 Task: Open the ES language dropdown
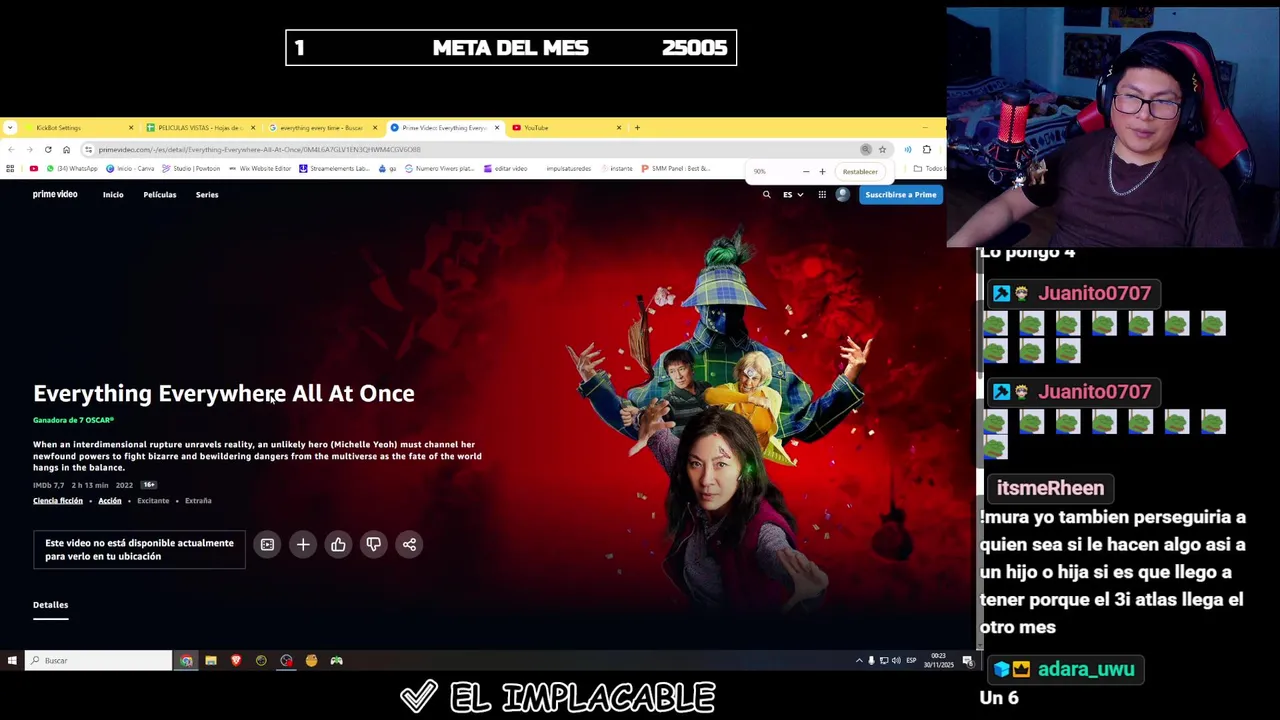[793, 195]
